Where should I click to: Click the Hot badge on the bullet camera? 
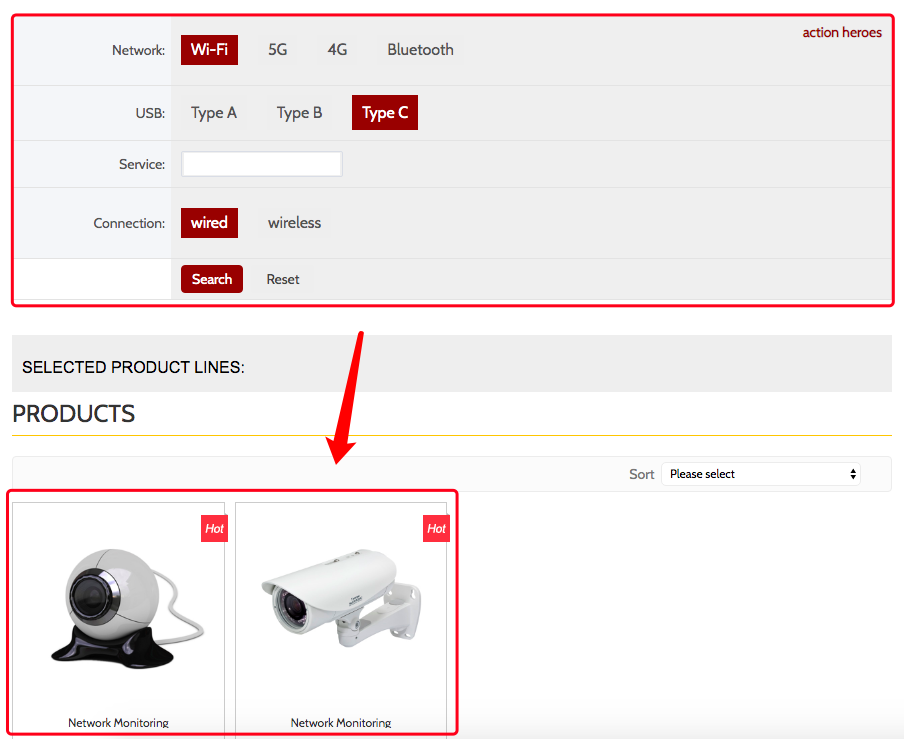click(x=436, y=529)
